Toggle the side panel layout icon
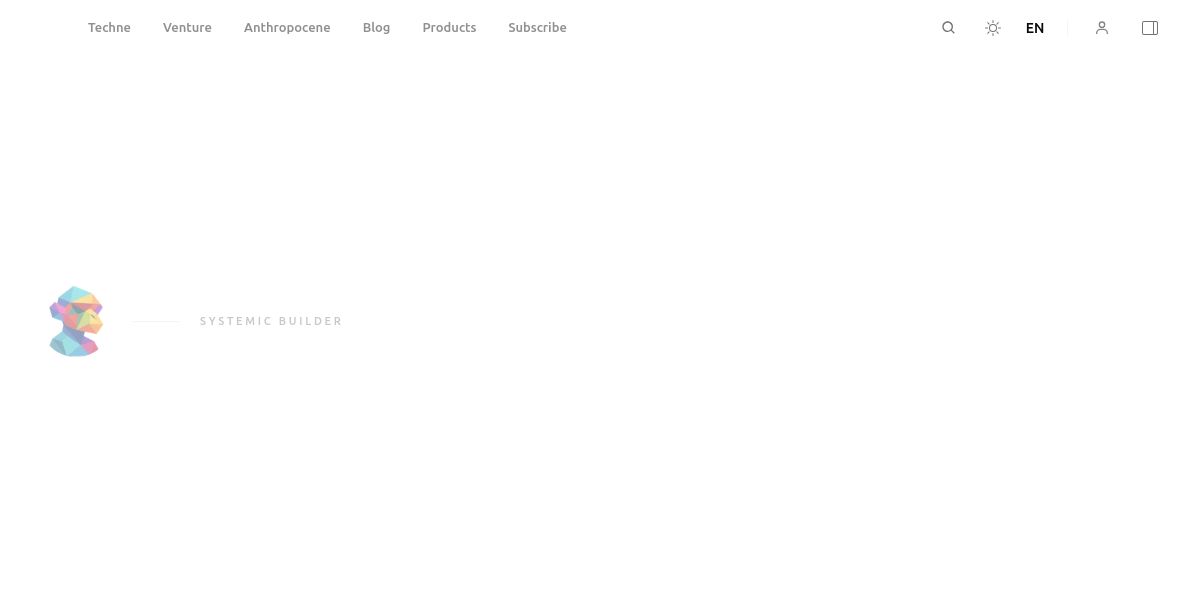This screenshot has width=1200, height=600. click(x=1150, y=28)
